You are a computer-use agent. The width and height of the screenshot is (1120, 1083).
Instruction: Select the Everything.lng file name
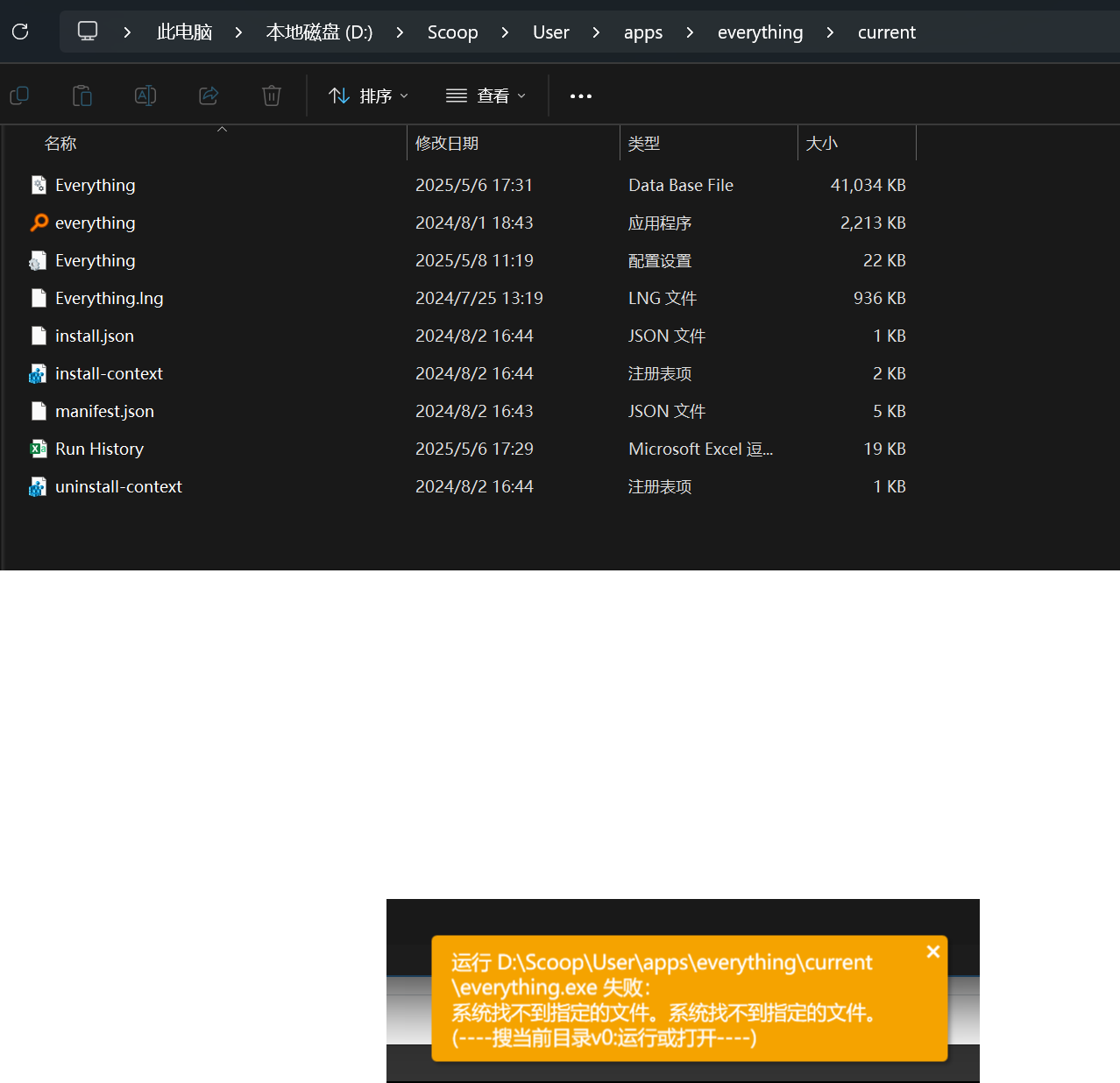pos(109,298)
